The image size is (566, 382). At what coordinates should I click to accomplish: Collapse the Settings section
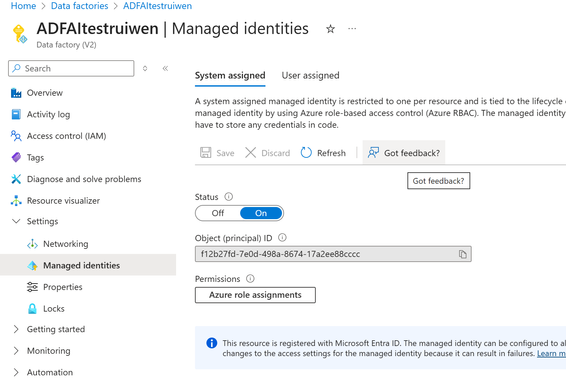tap(16, 221)
